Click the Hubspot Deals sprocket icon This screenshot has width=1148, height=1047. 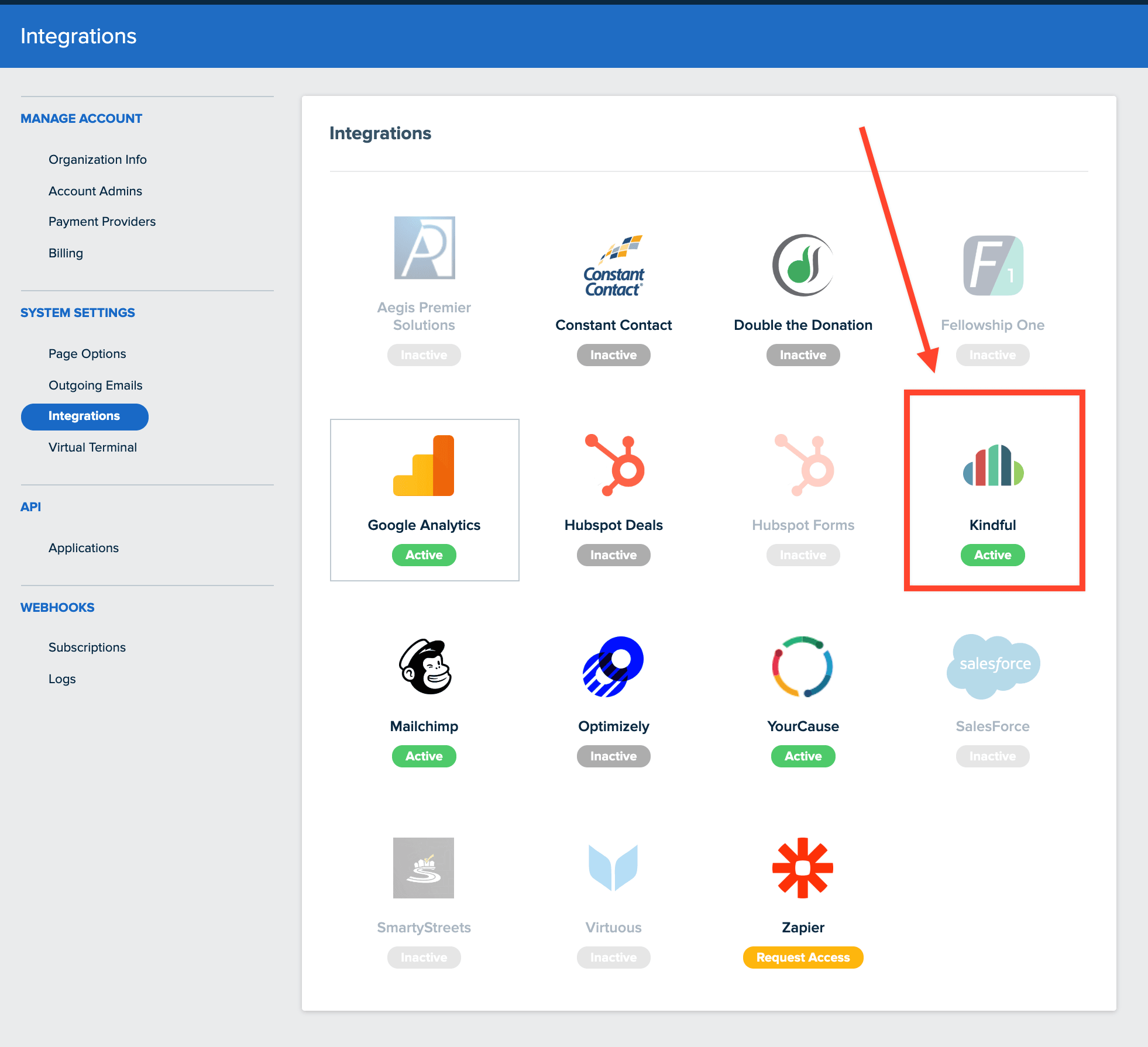[x=614, y=466]
